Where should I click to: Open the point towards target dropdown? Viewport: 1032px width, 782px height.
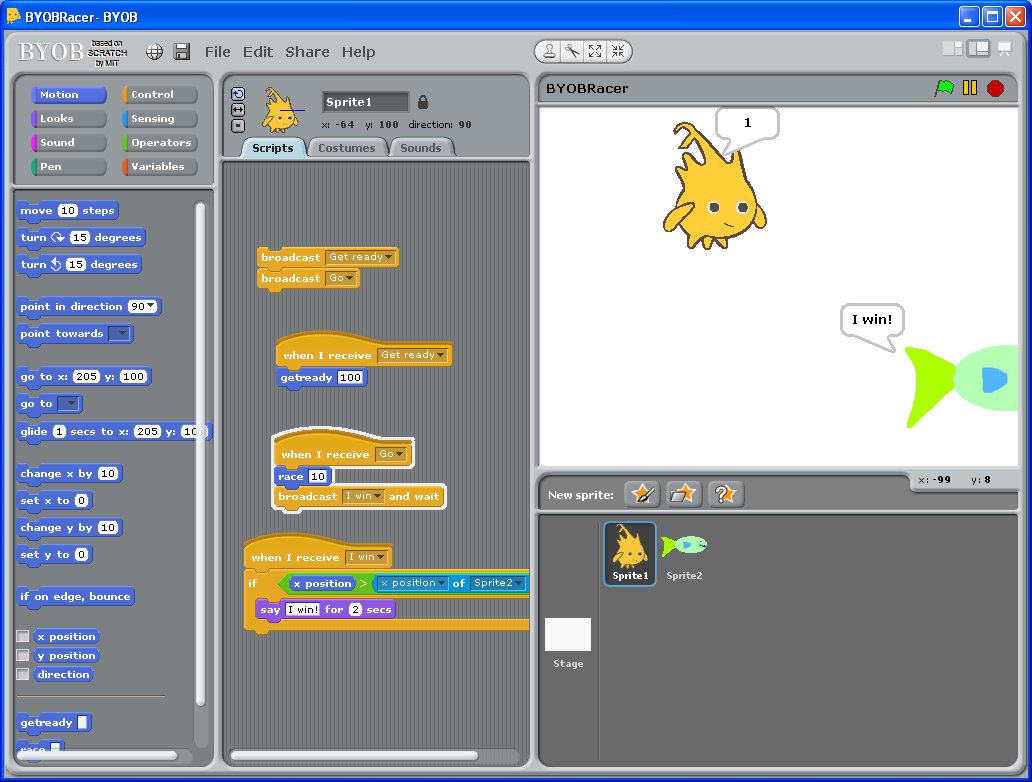click(x=120, y=334)
